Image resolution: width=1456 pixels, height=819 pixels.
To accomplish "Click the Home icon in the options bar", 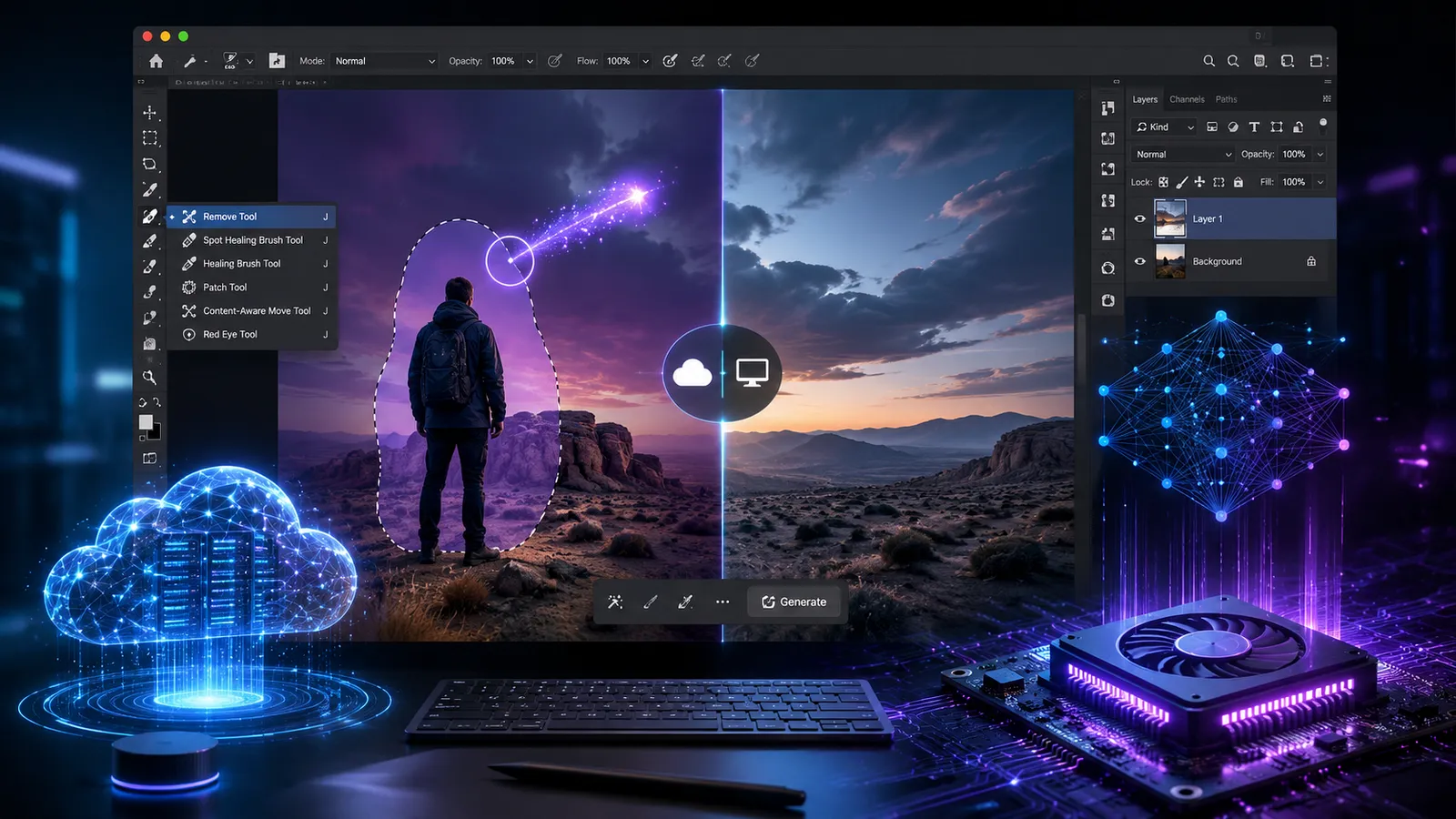I will click(x=157, y=61).
